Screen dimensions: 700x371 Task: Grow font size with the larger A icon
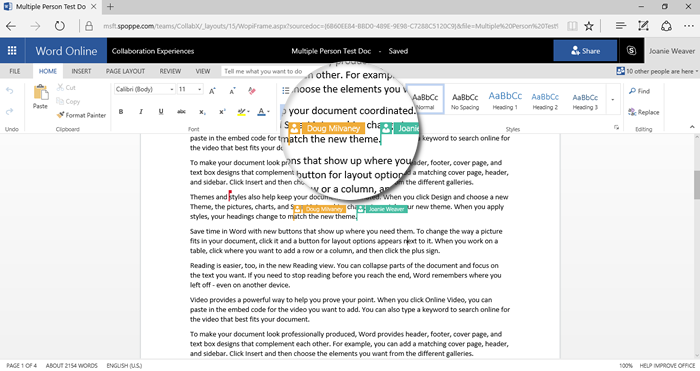(x=212, y=91)
